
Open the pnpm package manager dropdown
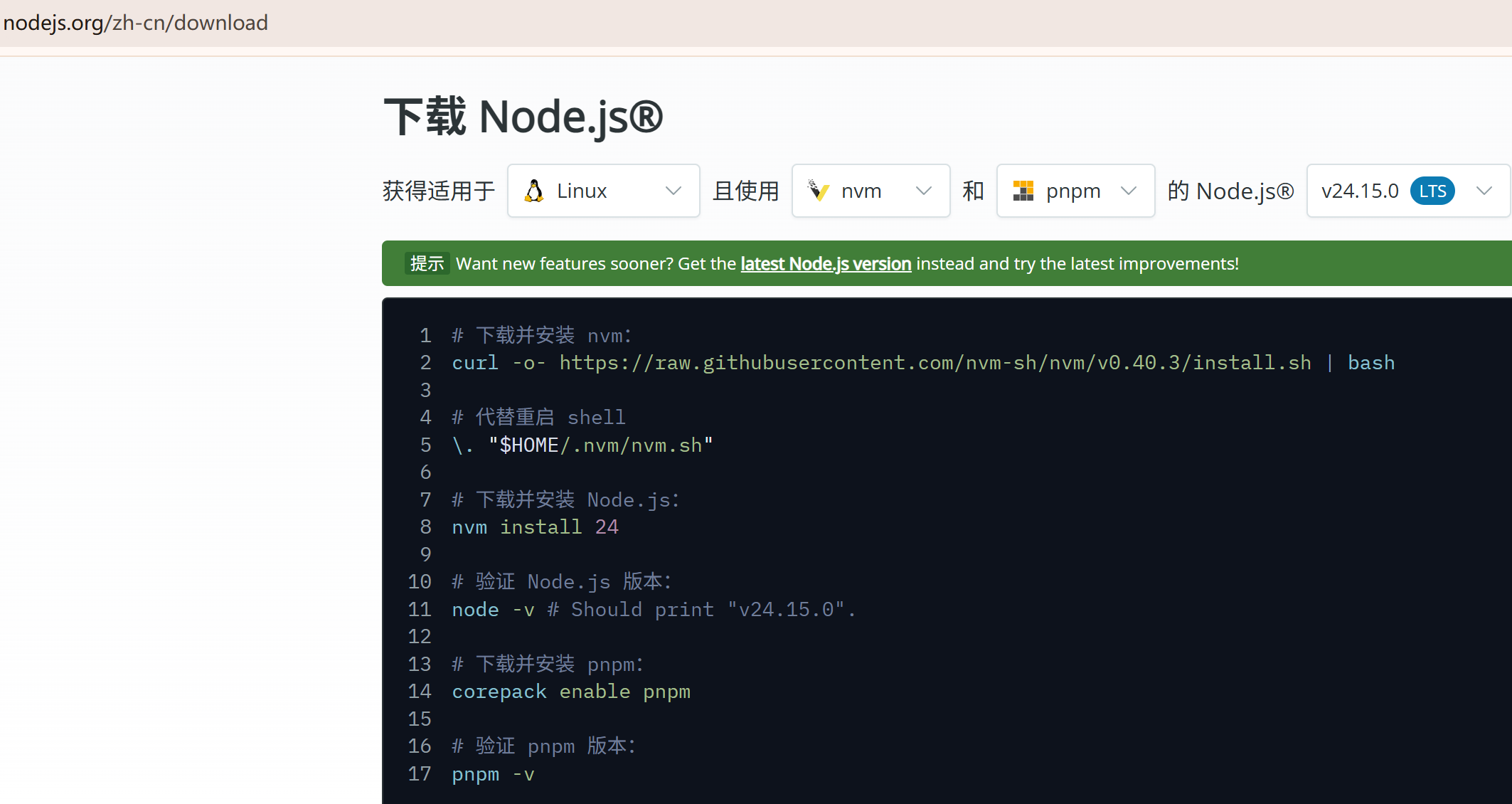[1076, 191]
